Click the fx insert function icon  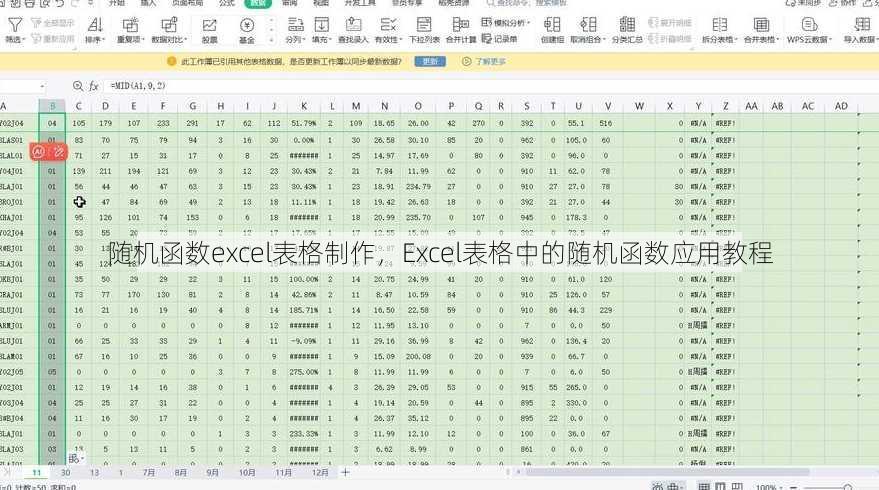coord(94,86)
